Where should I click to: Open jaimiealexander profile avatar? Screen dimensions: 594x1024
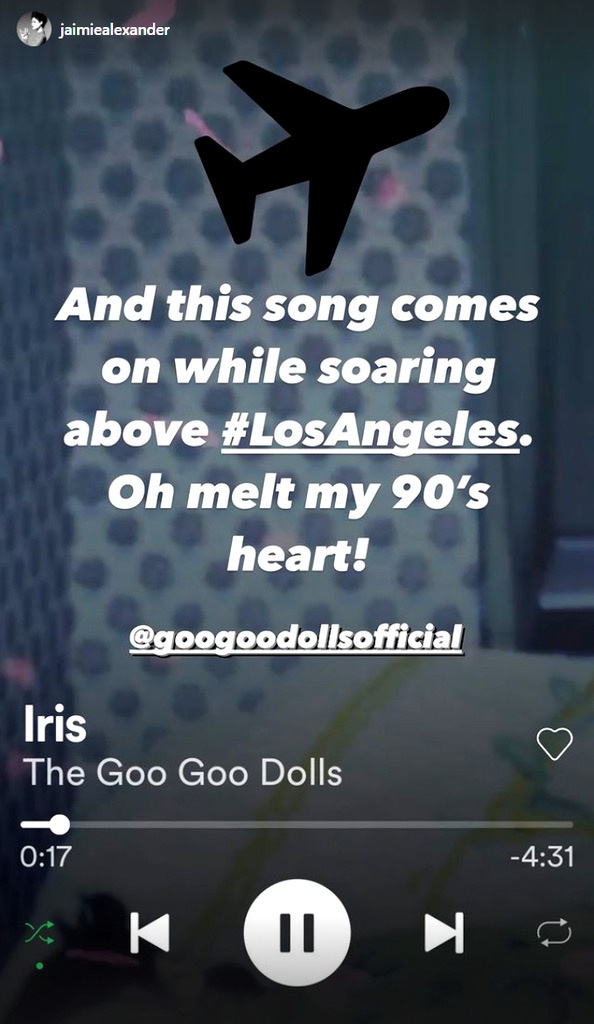click(x=34, y=29)
